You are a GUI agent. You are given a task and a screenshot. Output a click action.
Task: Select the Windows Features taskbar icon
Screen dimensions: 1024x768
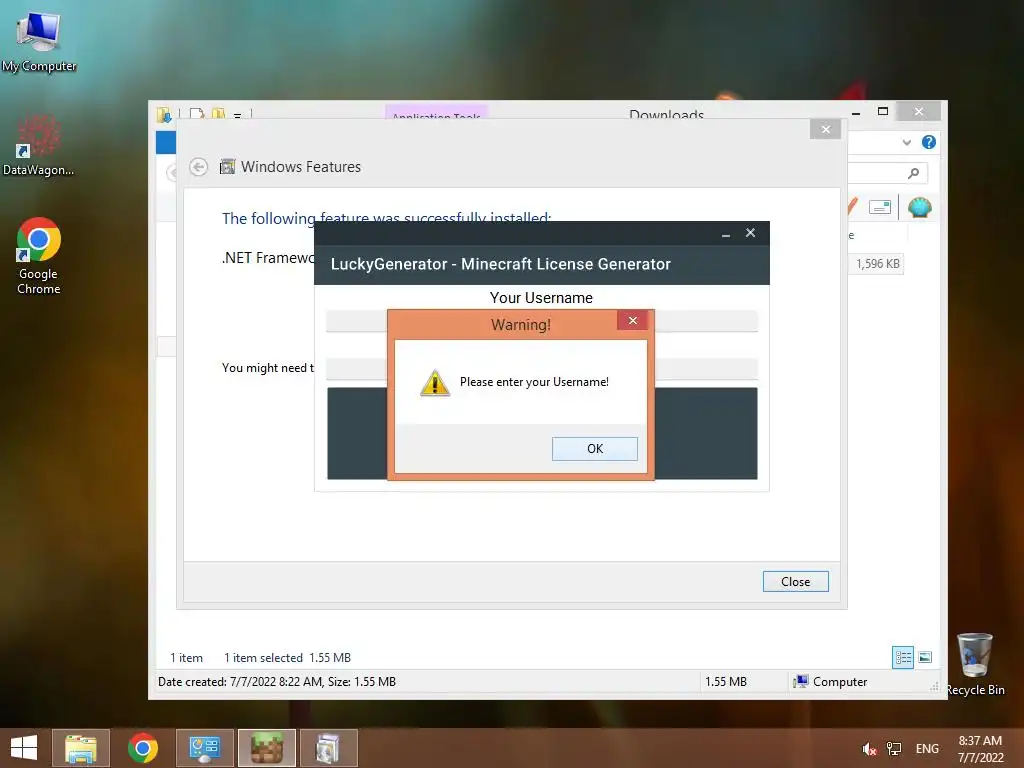pyautogui.click(x=328, y=748)
